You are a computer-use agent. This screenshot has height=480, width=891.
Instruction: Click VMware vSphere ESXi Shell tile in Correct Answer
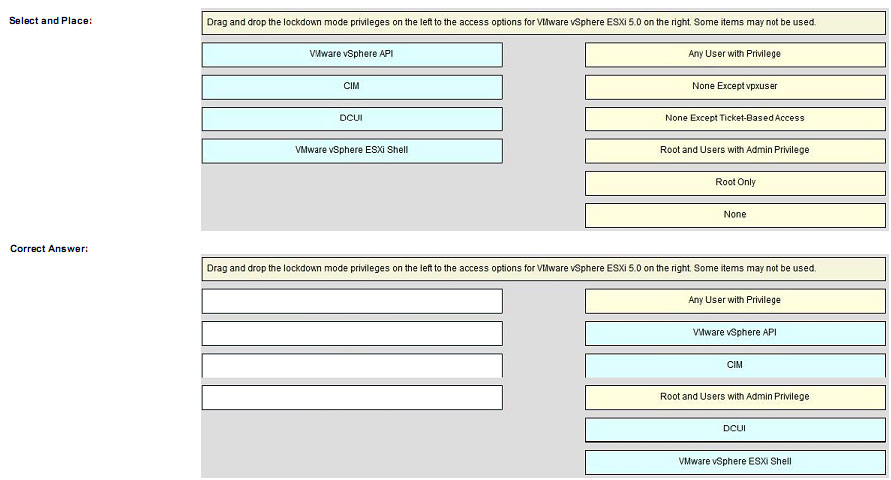click(735, 462)
